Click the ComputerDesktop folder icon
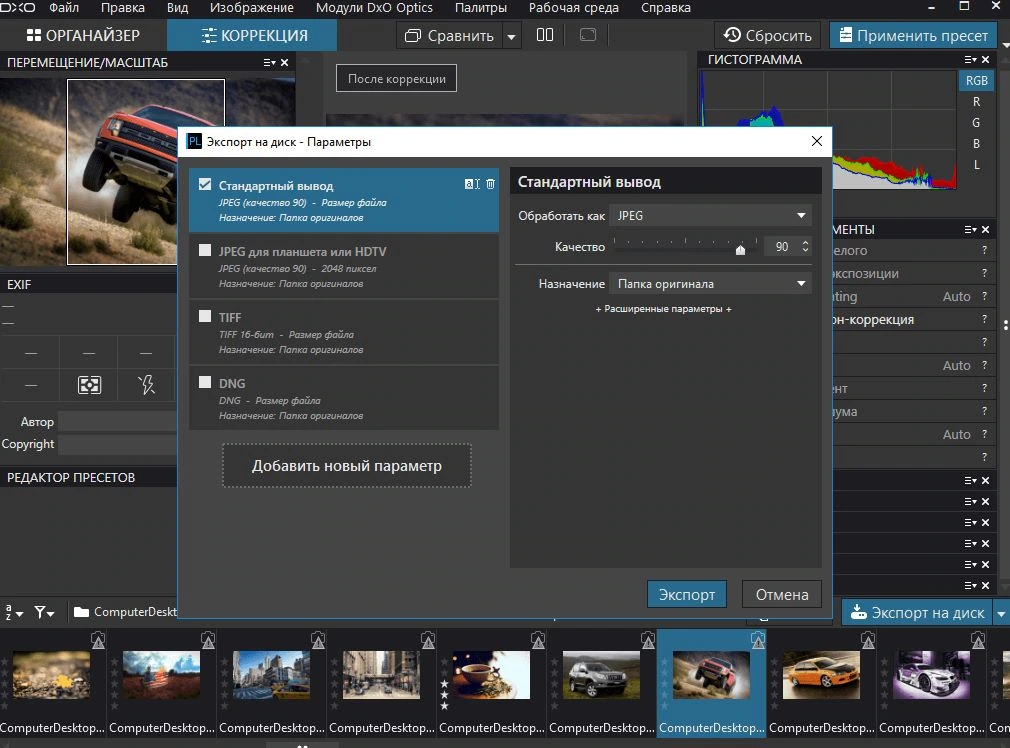This screenshot has width=1010, height=748. pos(81,612)
